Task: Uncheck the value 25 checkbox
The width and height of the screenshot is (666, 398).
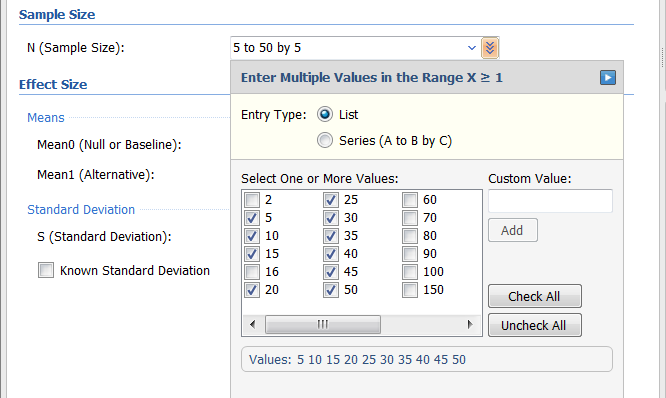Action: tap(331, 200)
